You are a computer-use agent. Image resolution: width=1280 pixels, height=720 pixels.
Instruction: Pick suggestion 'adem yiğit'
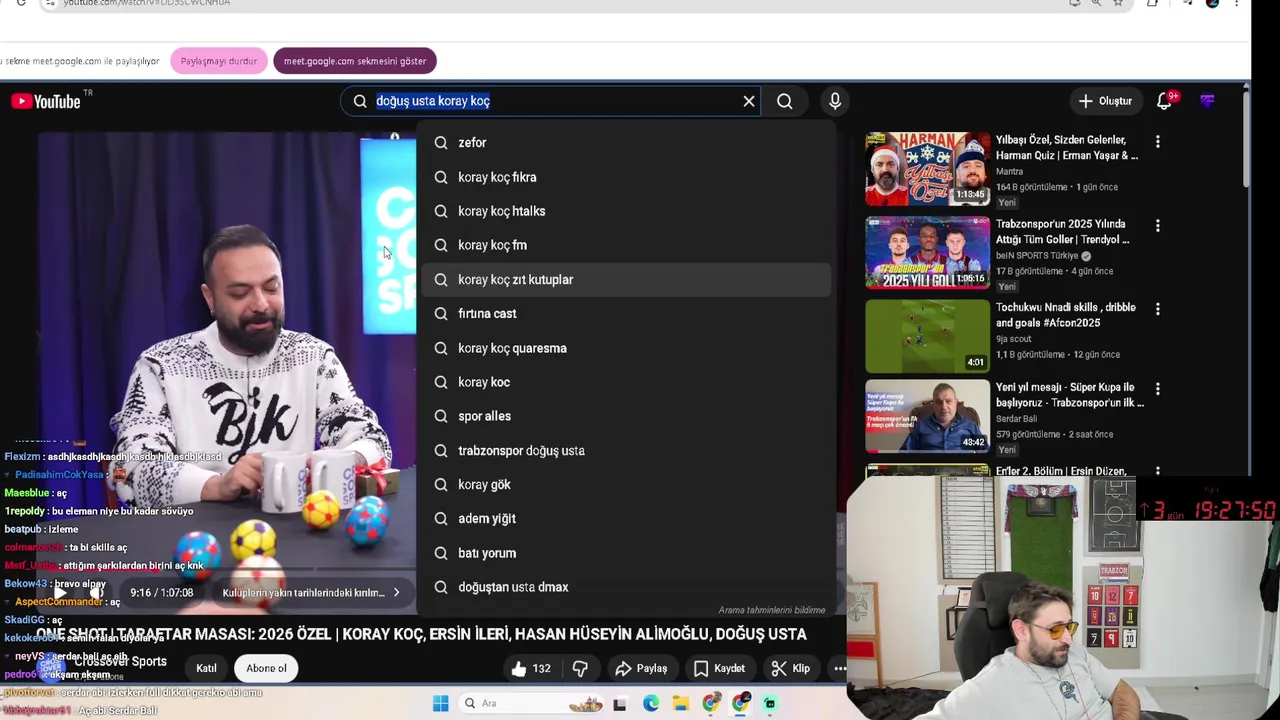coord(626,519)
